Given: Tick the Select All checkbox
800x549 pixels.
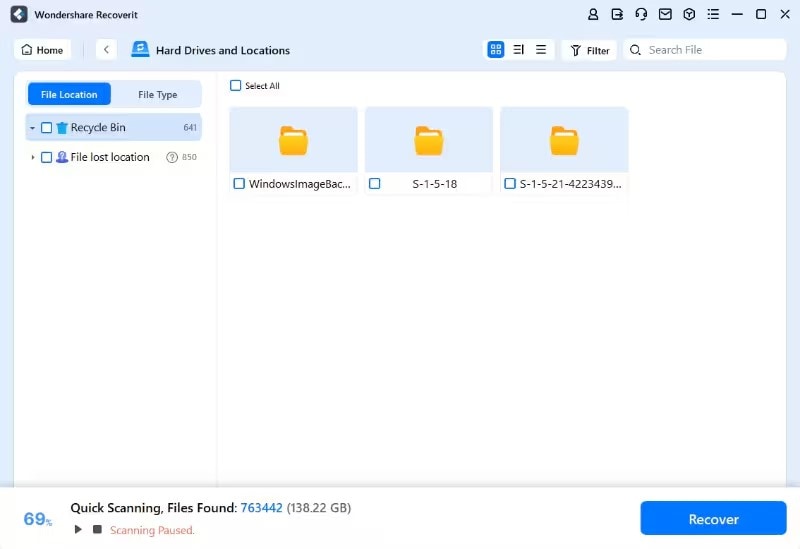Looking at the screenshot, I should (235, 86).
